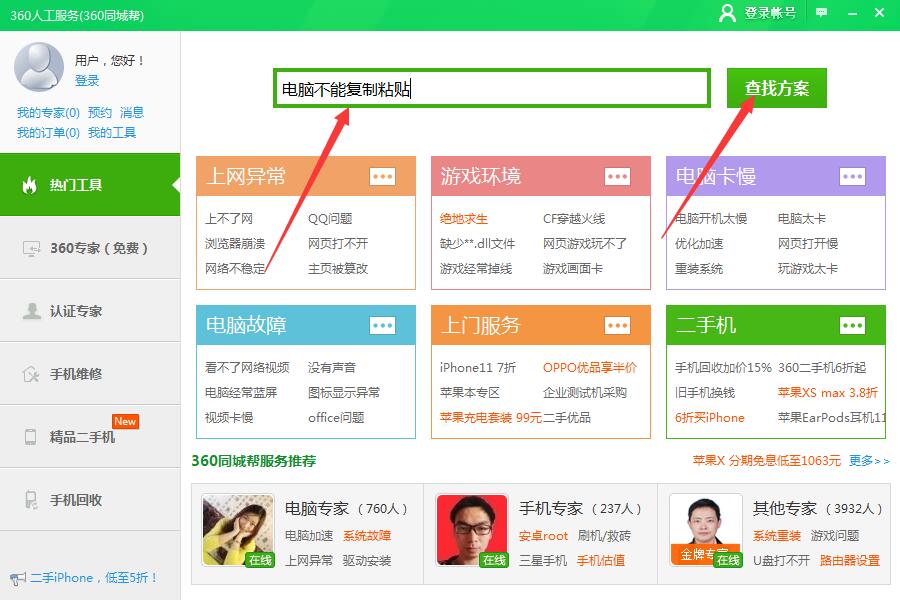Expand more options in 上网异常 card
This screenshot has height=600, width=900.
(382, 176)
